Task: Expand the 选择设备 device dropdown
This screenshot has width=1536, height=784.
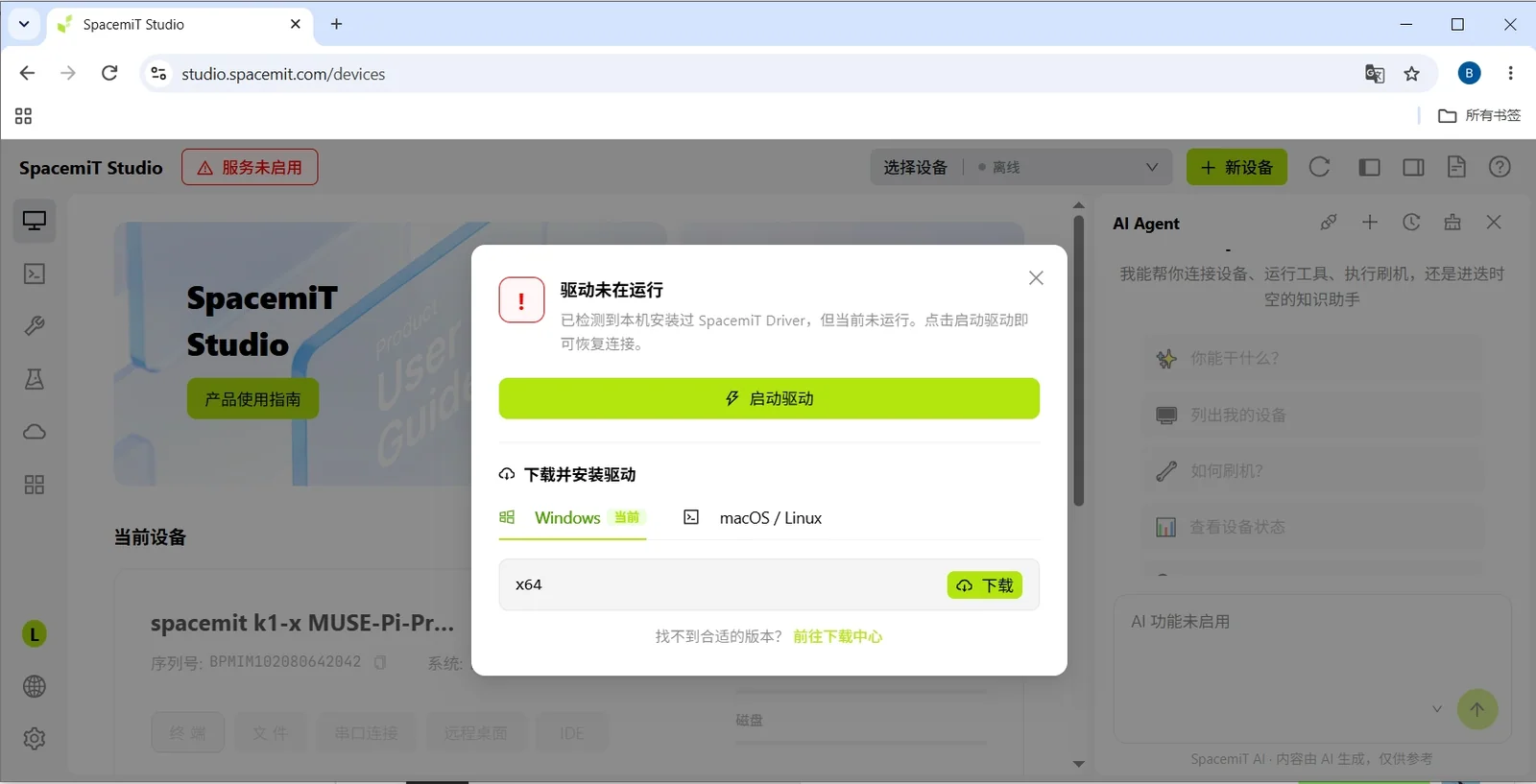Action: [1021, 167]
